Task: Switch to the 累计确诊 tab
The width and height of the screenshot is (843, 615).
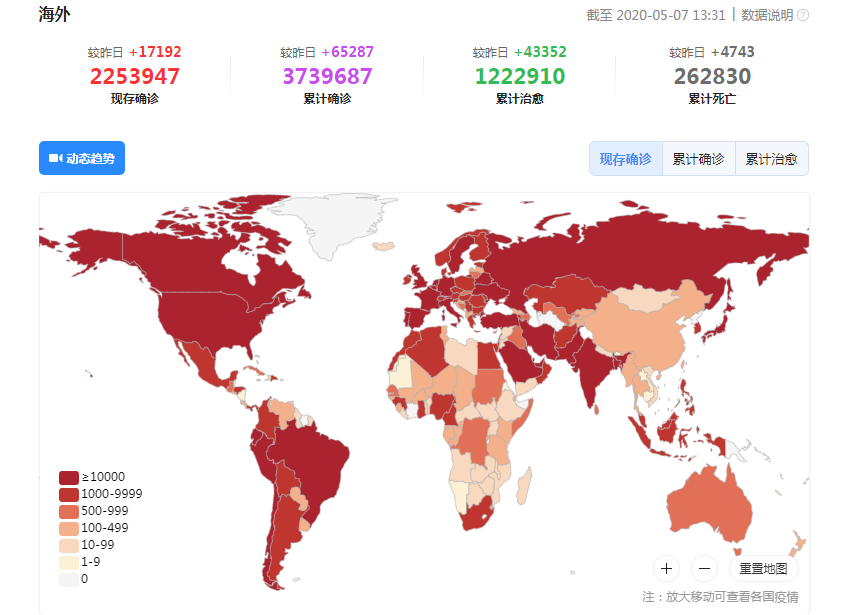Action: pyautogui.click(x=698, y=159)
